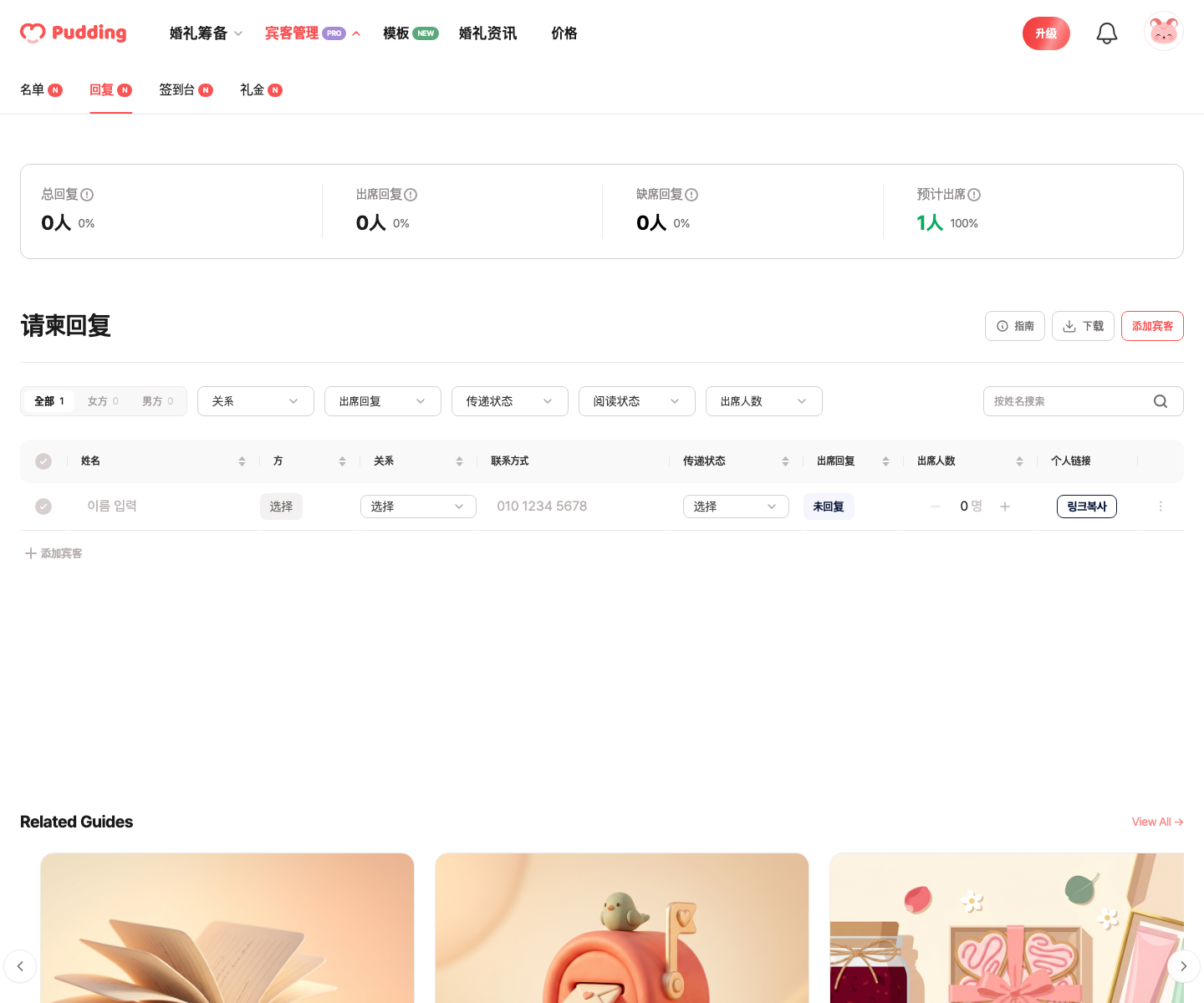Open the profile avatar menu
Viewport: 1204px width, 1003px height.
click(x=1164, y=32)
